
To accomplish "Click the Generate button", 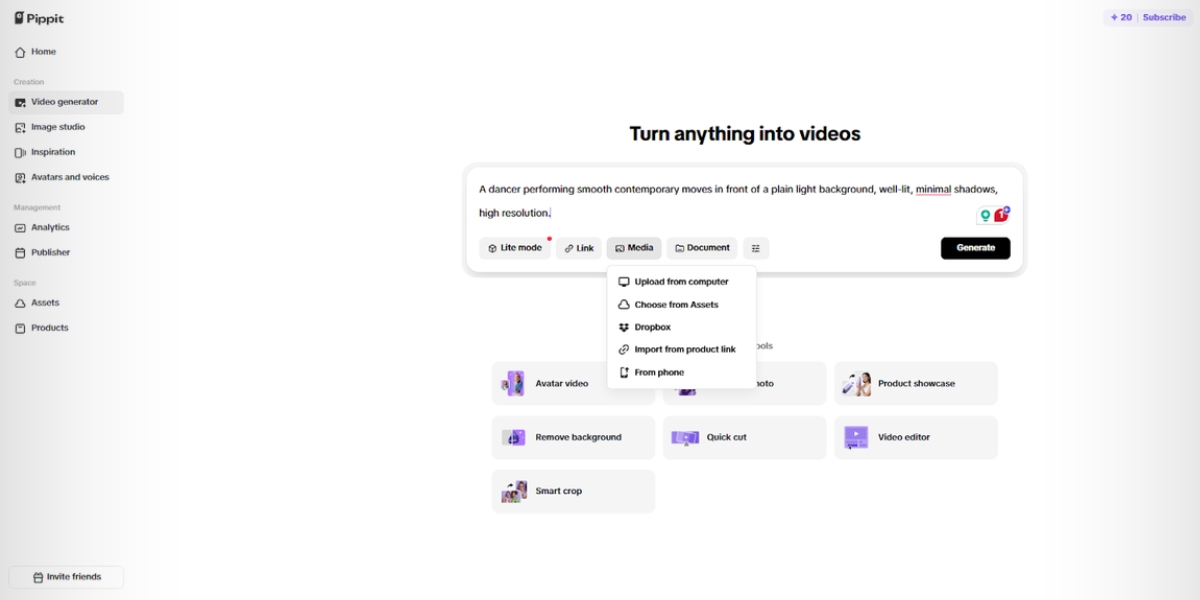I will click(x=975, y=247).
